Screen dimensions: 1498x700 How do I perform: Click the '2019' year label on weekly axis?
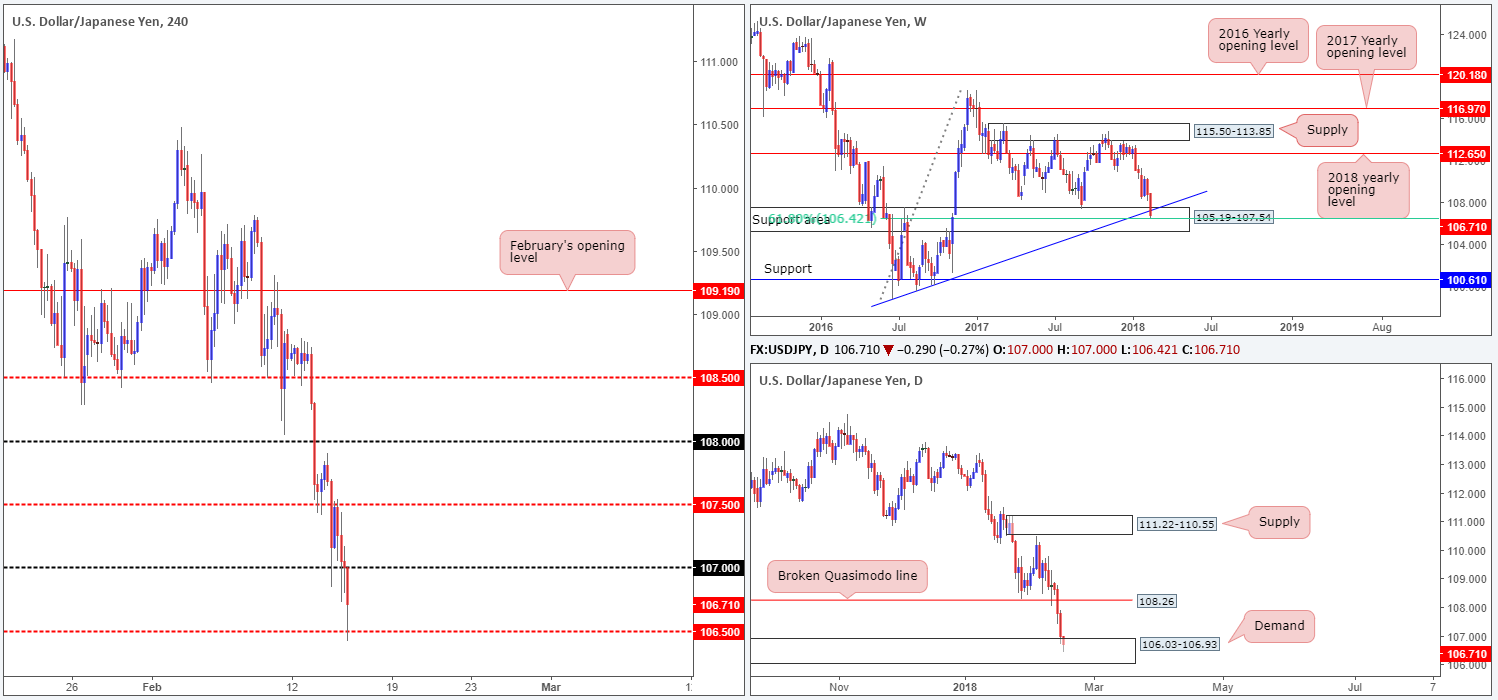pyautogui.click(x=1291, y=326)
